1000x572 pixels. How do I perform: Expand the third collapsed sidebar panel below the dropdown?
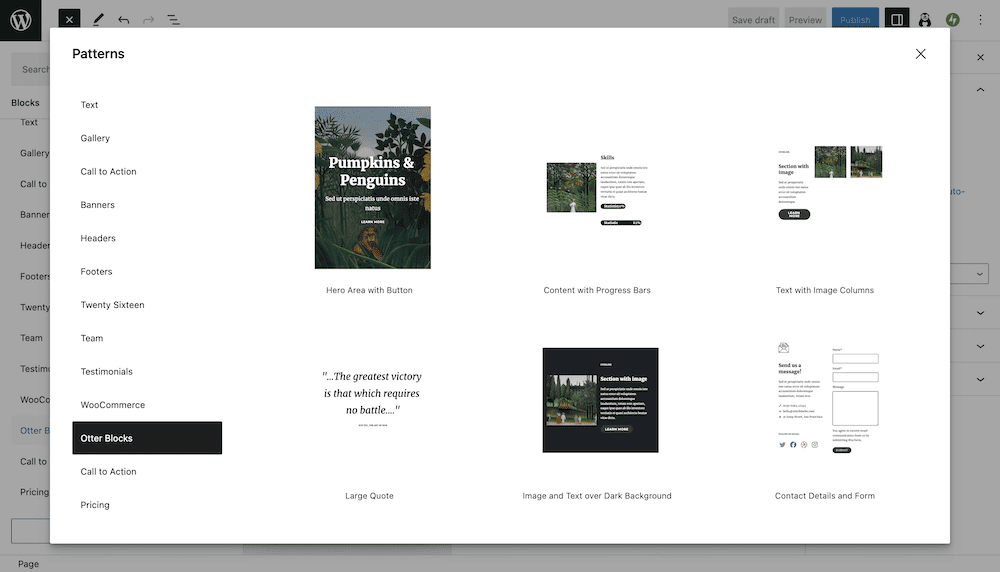pos(980,379)
